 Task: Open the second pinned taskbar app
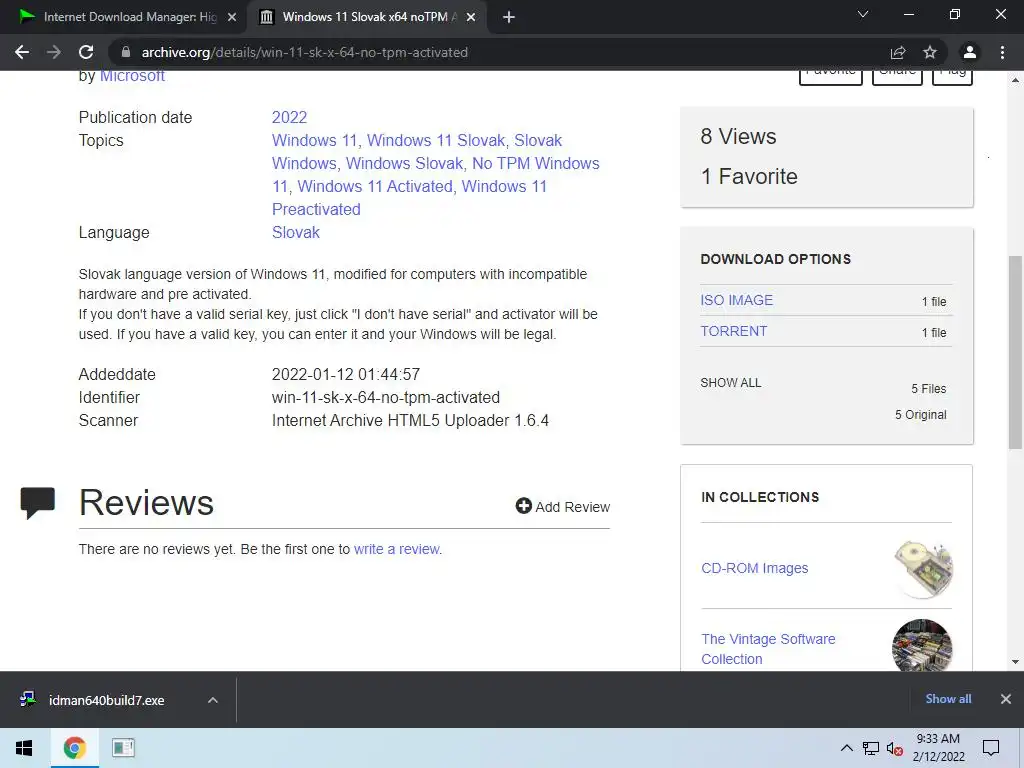[123, 748]
